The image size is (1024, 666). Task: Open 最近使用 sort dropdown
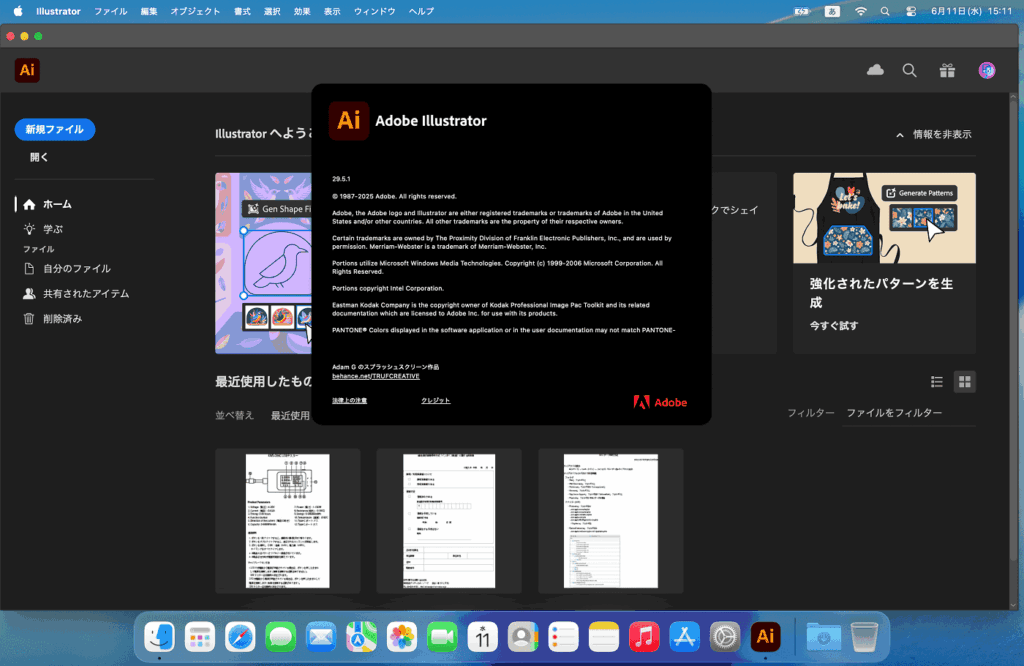tap(291, 415)
